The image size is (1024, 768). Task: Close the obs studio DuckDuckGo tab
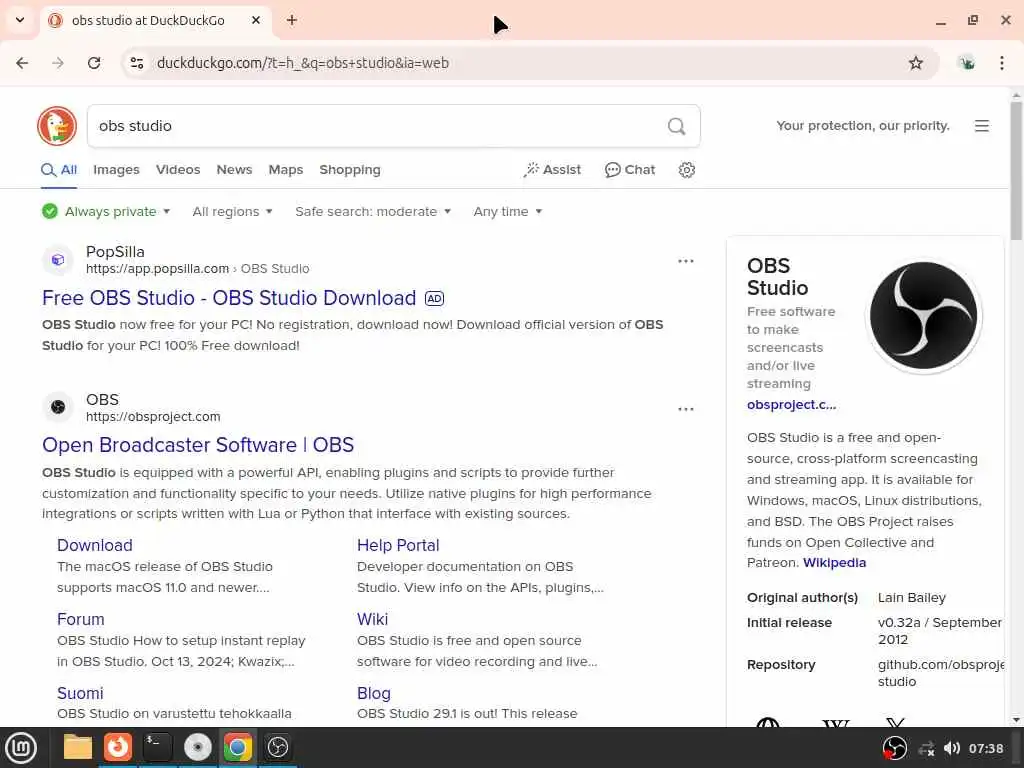(256, 20)
